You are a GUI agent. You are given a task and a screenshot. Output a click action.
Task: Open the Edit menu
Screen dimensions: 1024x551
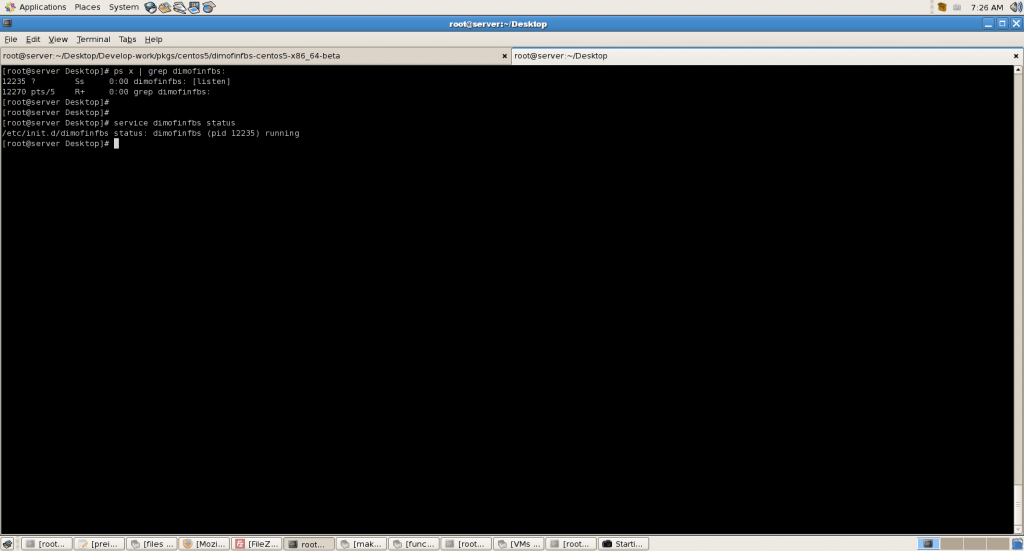pyautogui.click(x=33, y=39)
